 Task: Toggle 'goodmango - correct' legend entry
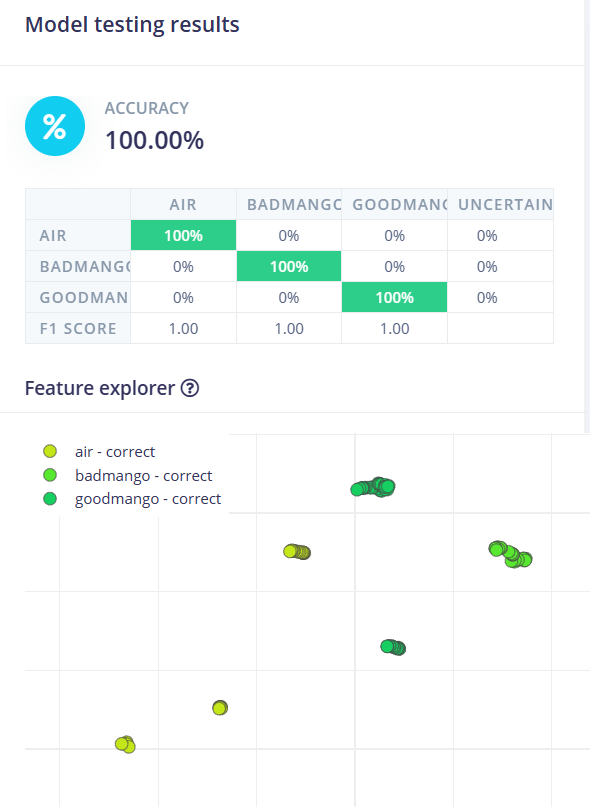(132, 499)
